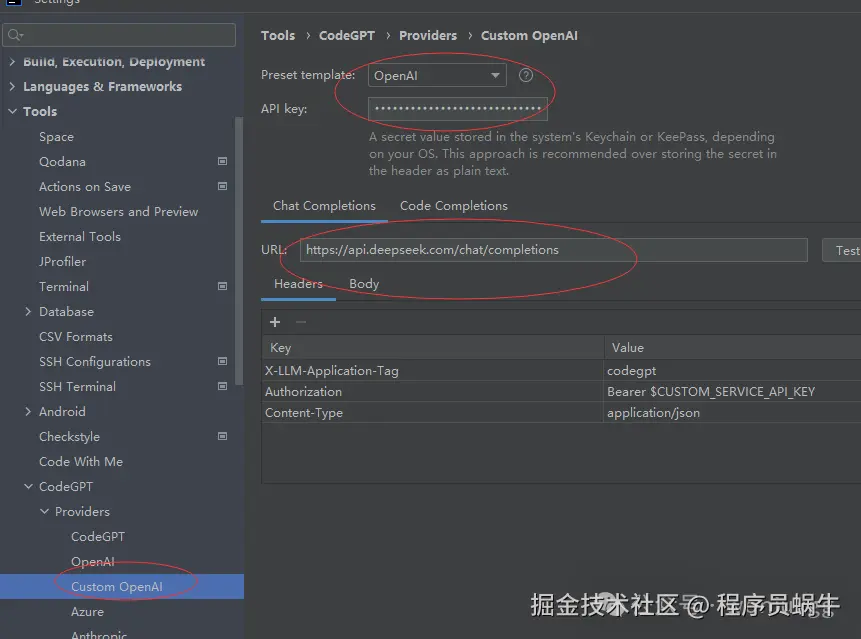Screen dimensions: 861x639
Task: Click the application/json value cell
Action: tap(733, 412)
